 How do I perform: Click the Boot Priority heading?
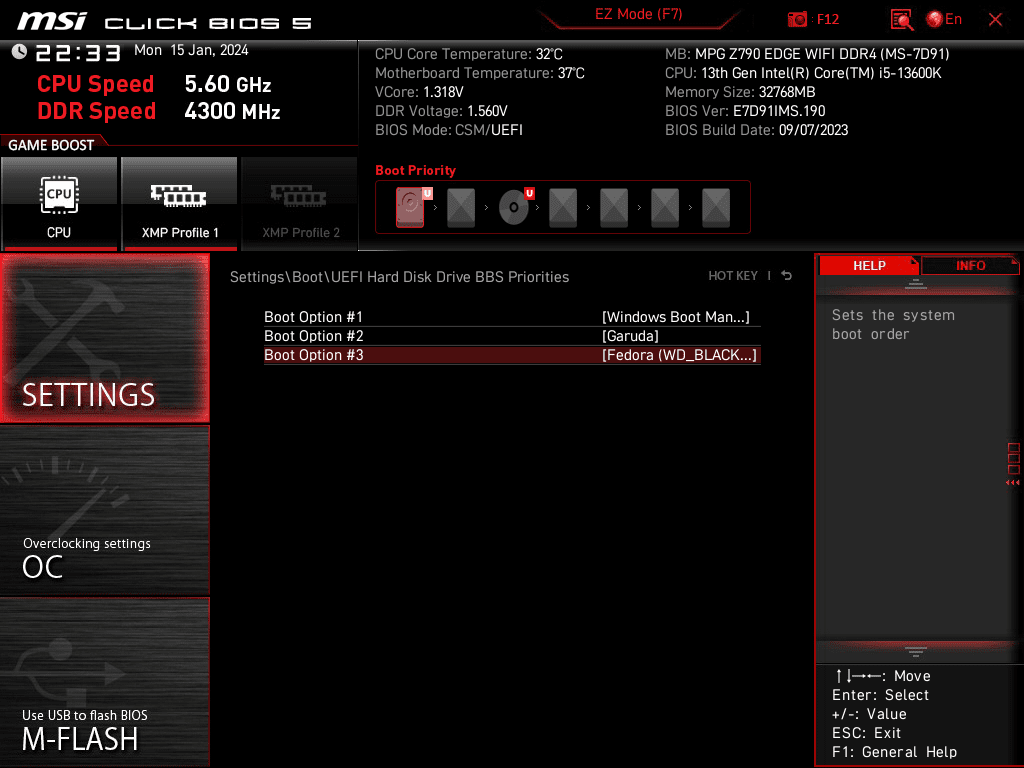(415, 170)
